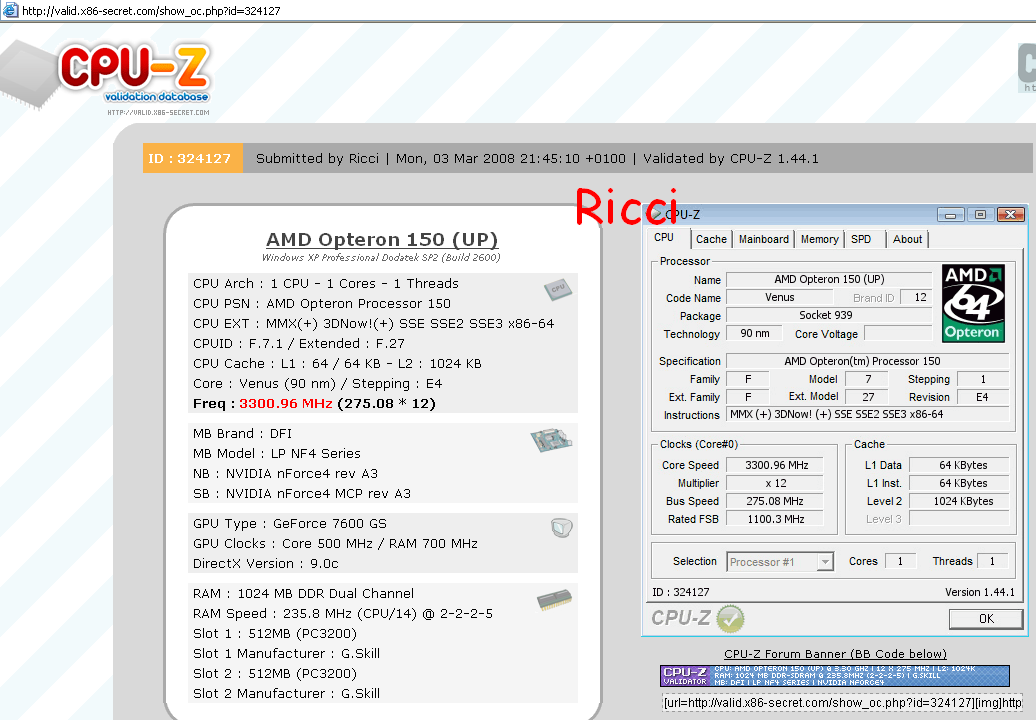This screenshot has width=1036, height=720.
Task: Click the Technology 90 nm field
Action: point(755,334)
